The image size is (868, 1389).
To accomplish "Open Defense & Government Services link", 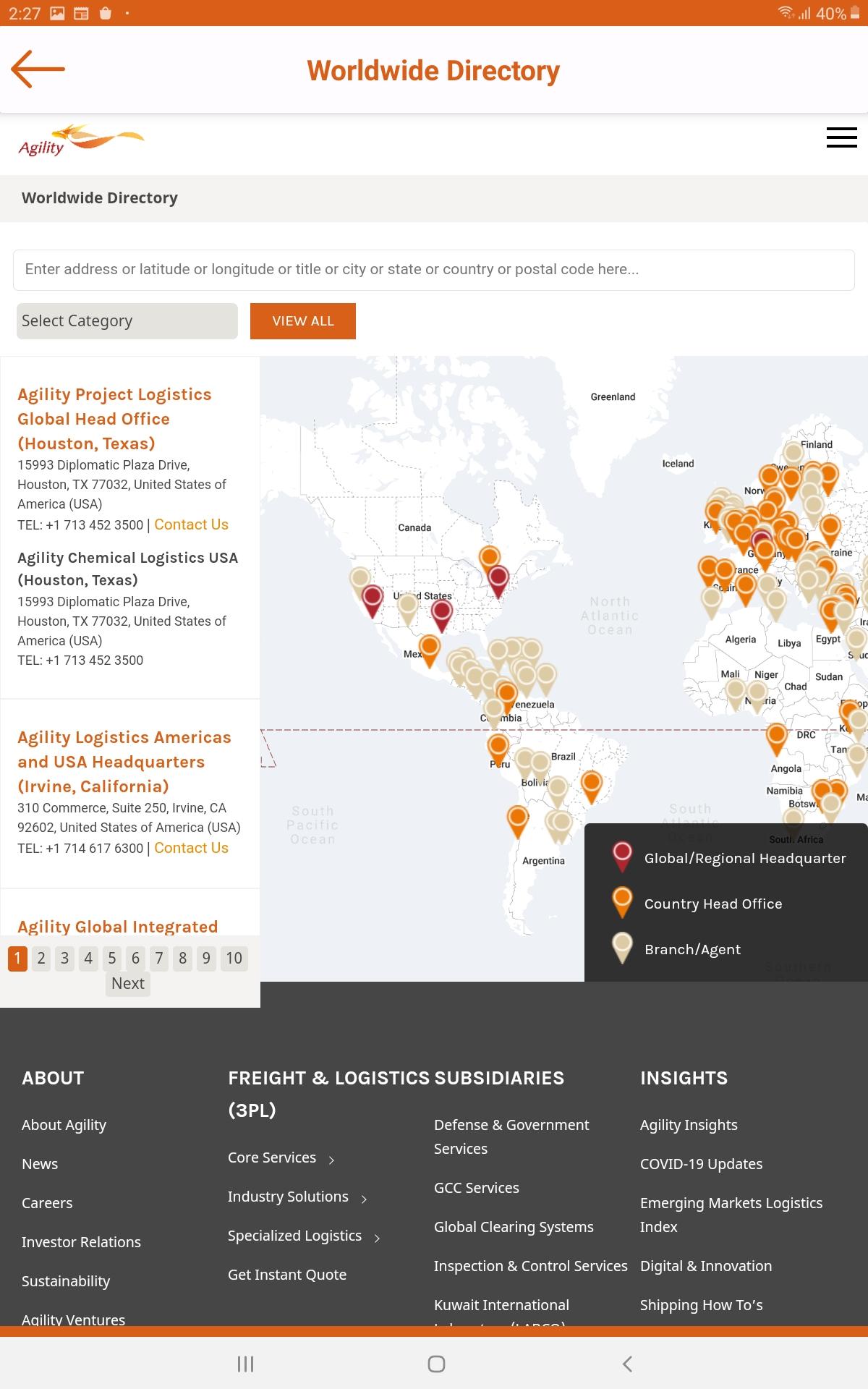I will (511, 1137).
